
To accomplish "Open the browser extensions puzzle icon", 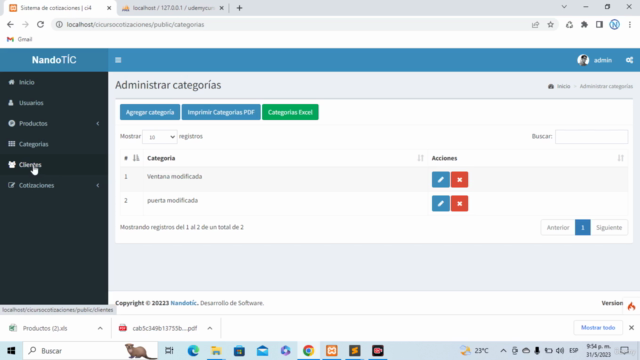I will tap(584, 24).
